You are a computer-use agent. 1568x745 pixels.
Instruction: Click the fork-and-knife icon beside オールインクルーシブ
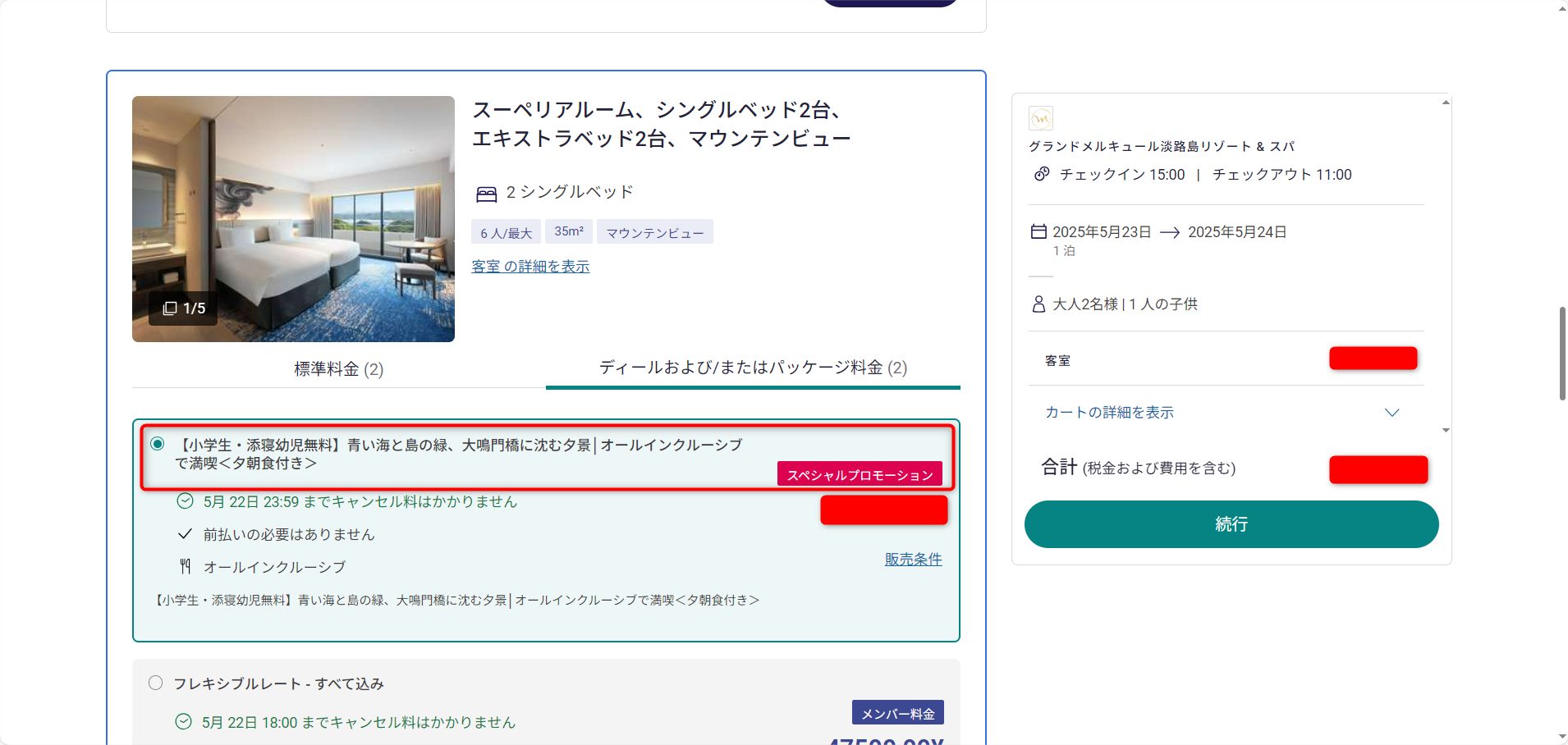pyautogui.click(x=185, y=566)
